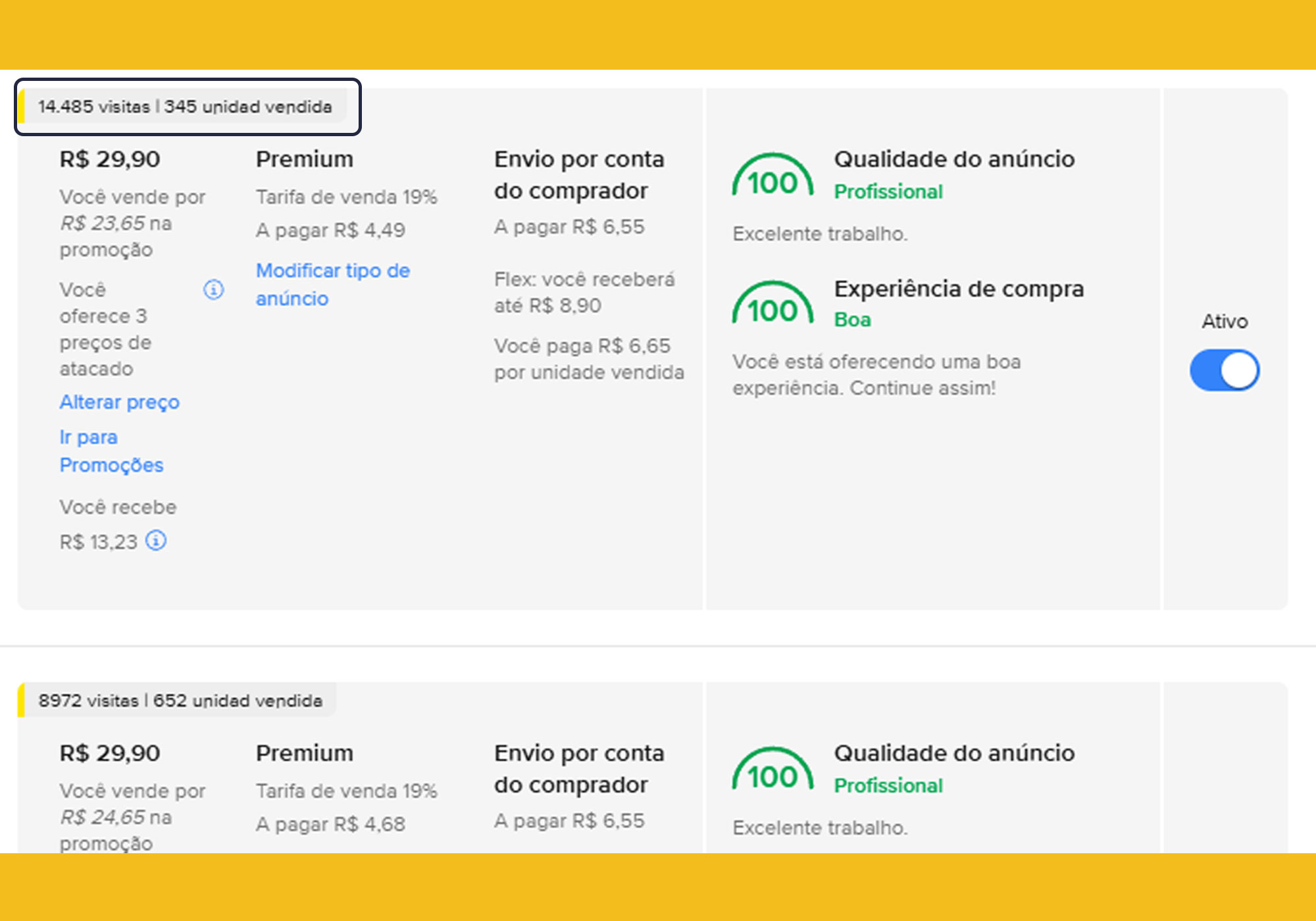The image size is (1316, 921).
Task: Select the 14.485 visitas stats badge
Action: [185, 107]
